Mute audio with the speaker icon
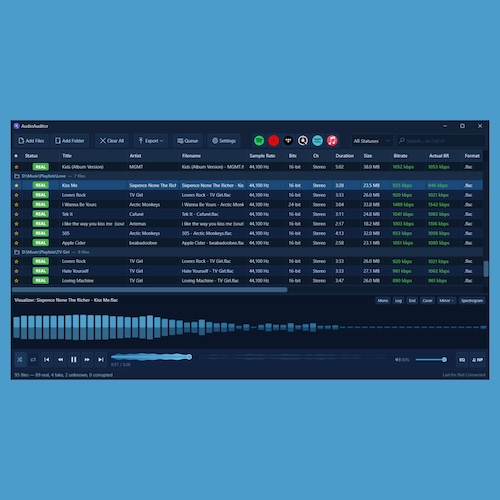500x500 pixels. click(x=397, y=360)
